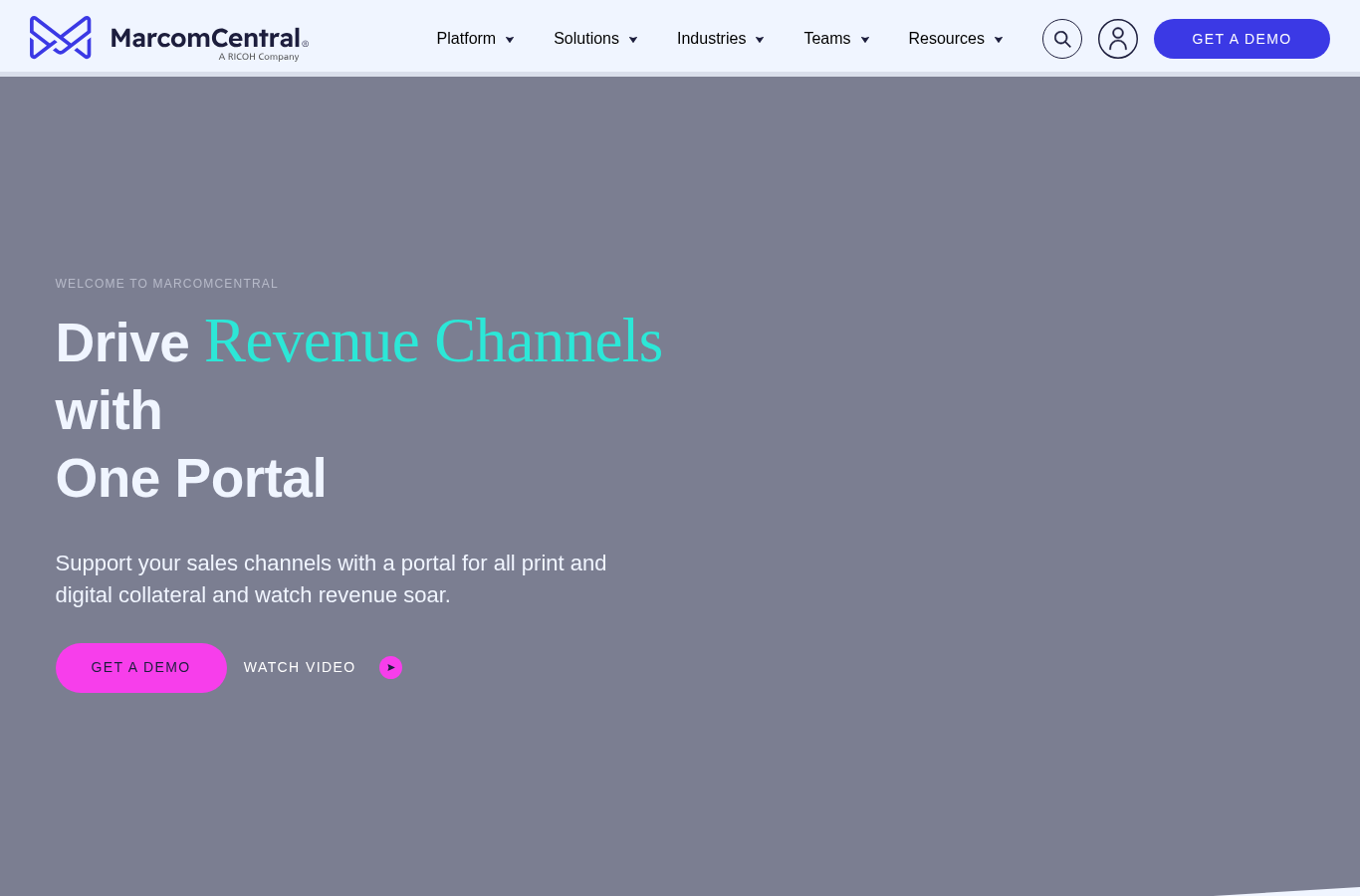Click the pink Get a Demo hero button
The height and width of the screenshot is (896, 1360).
[x=141, y=667]
